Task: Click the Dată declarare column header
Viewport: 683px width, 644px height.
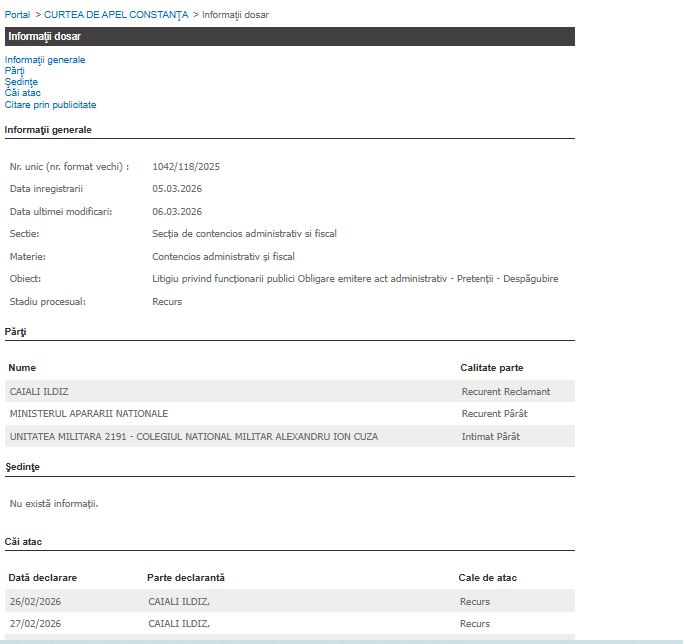Action: click(x=43, y=578)
